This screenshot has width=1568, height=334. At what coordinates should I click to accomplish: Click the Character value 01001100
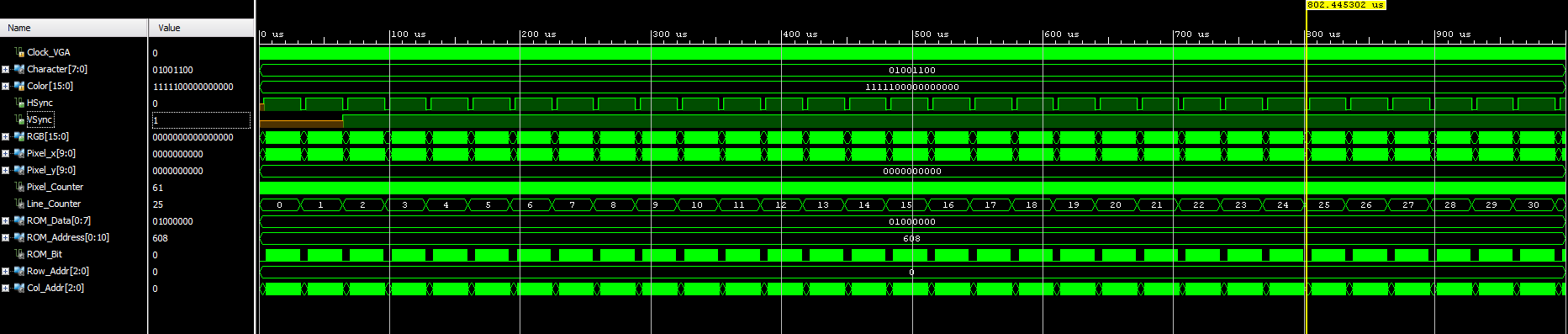point(172,70)
